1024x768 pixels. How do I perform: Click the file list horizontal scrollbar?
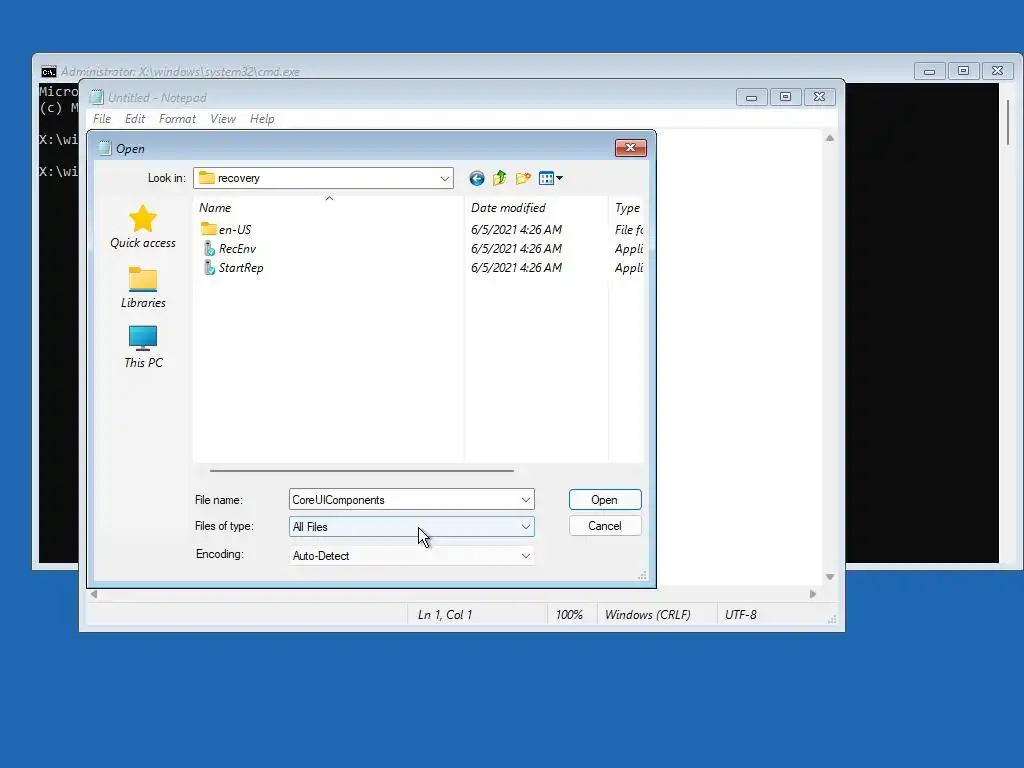click(361, 470)
